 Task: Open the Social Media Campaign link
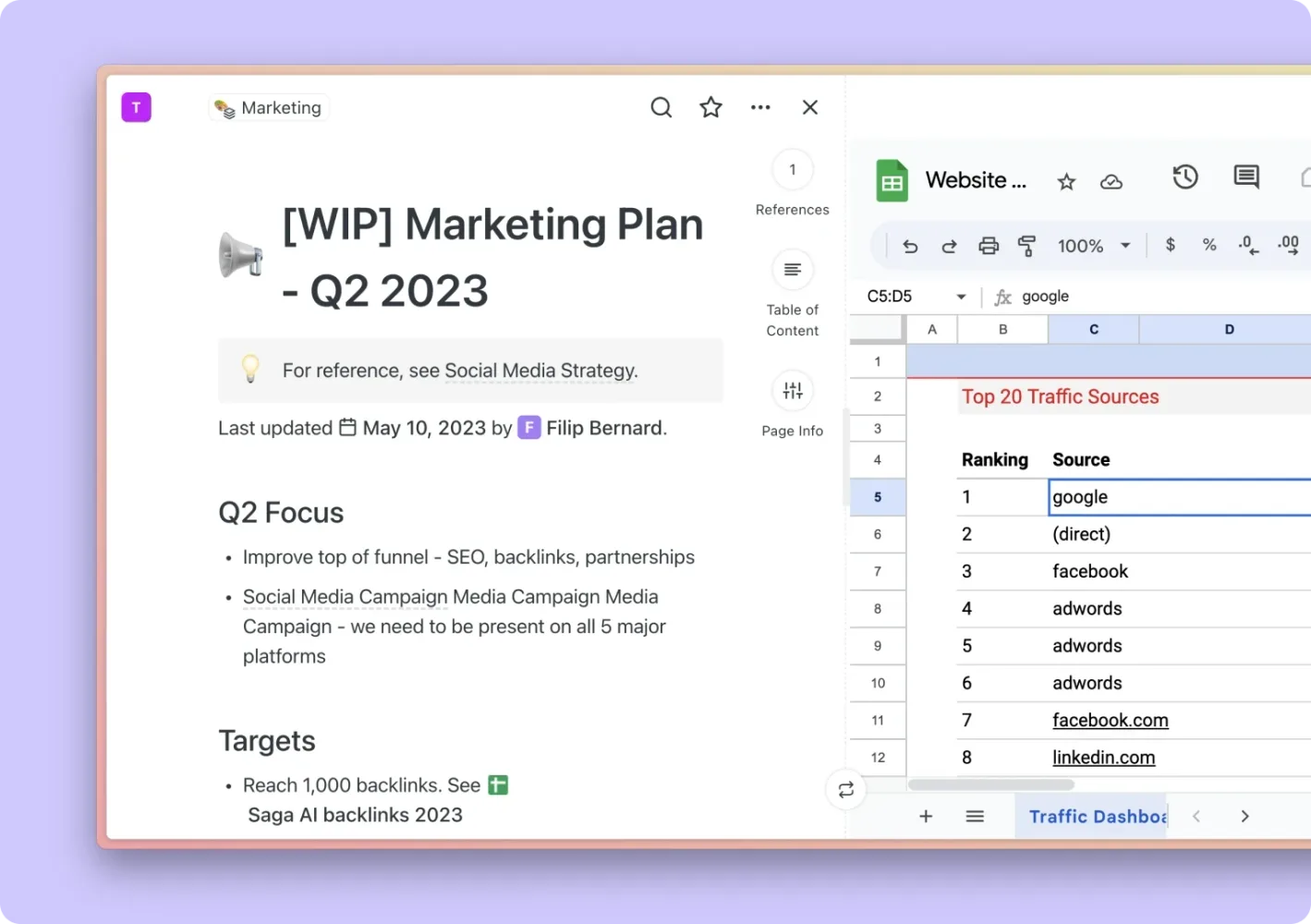(345, 597)
